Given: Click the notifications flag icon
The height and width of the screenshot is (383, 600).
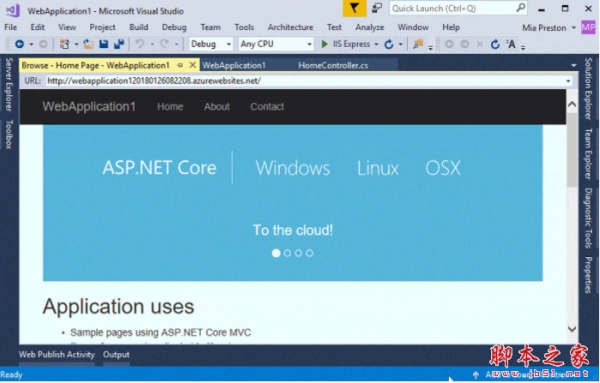Looking at the screenshot, I should (354, 8).
